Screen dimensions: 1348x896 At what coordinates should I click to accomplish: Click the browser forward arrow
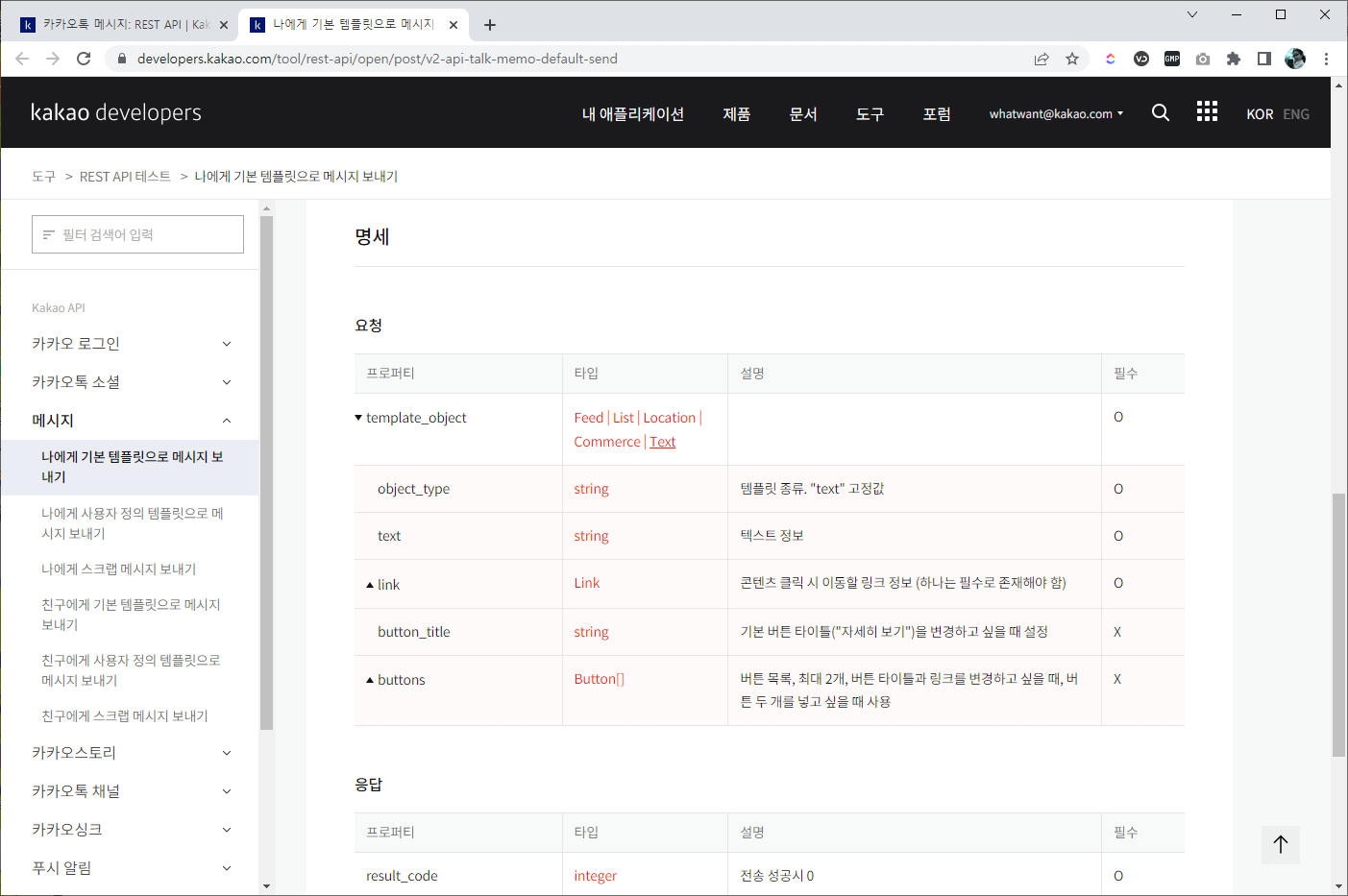(53, 59)
